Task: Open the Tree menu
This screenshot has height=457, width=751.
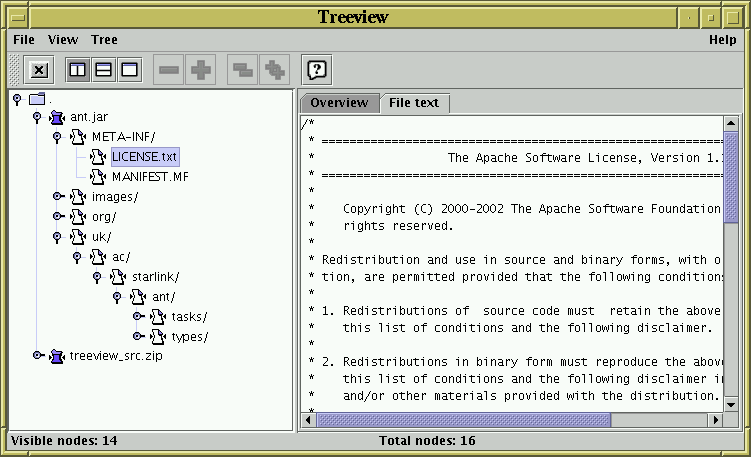Action: pyautogui.click(x=104, y=40)
